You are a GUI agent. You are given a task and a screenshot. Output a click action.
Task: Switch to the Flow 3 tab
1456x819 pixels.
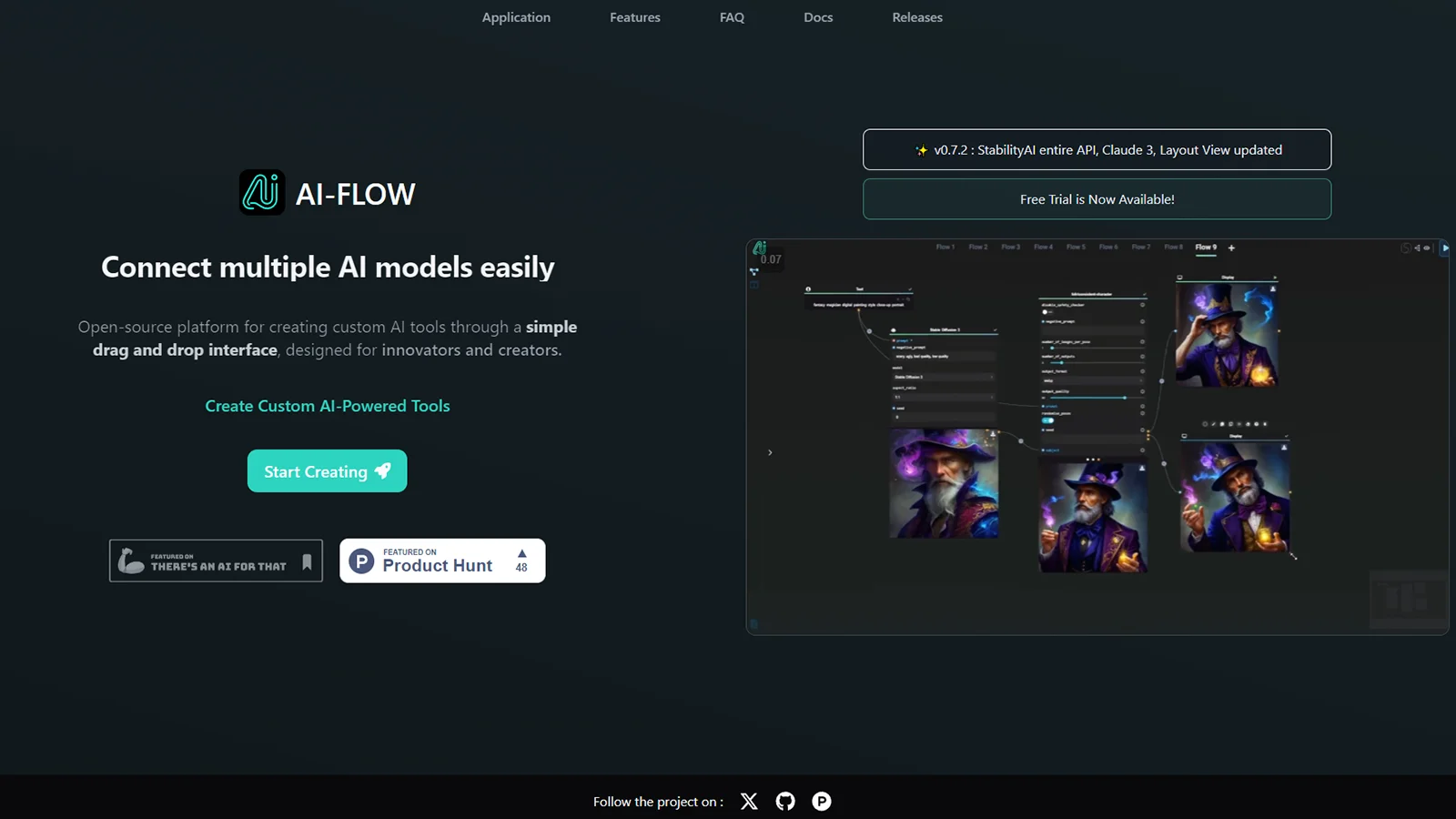coord(1011,247)
